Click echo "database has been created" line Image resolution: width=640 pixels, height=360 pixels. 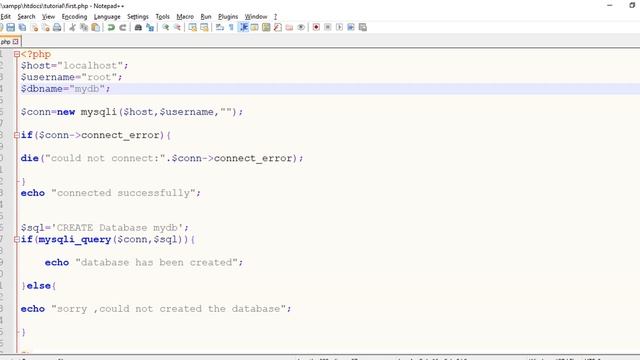tap(144, 262)
